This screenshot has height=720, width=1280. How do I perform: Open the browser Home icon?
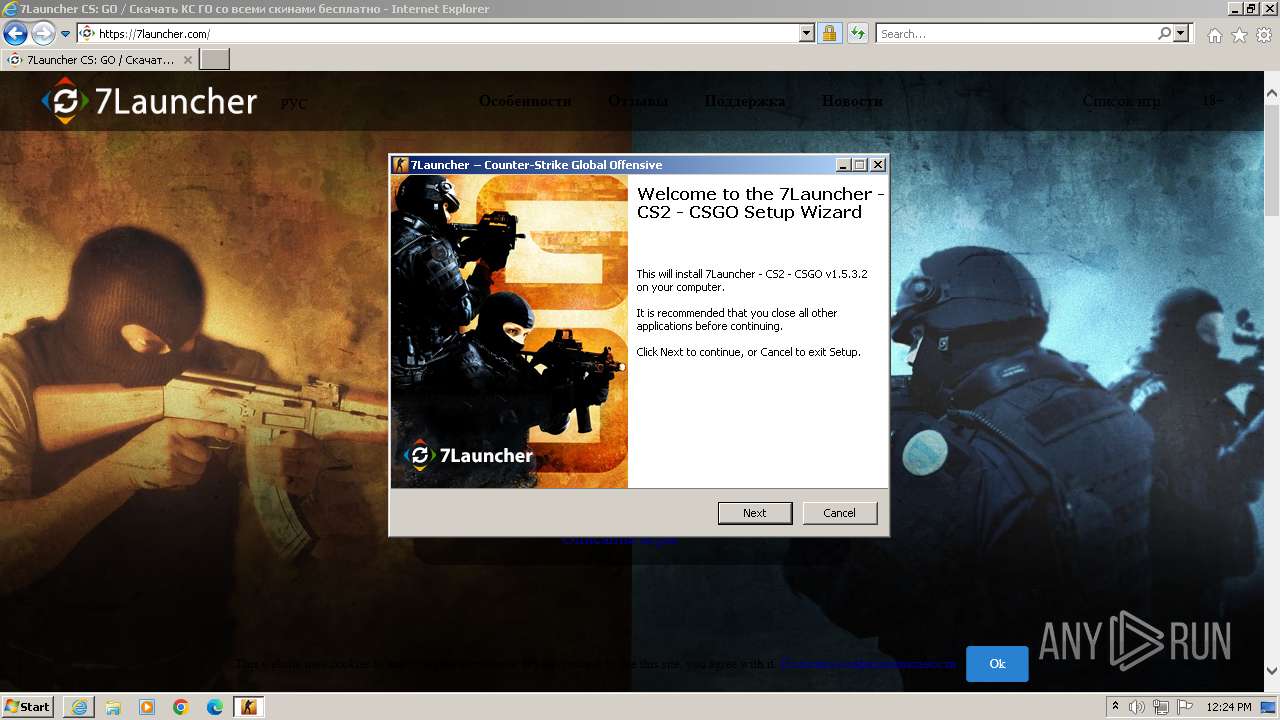tap(1214, 35)
